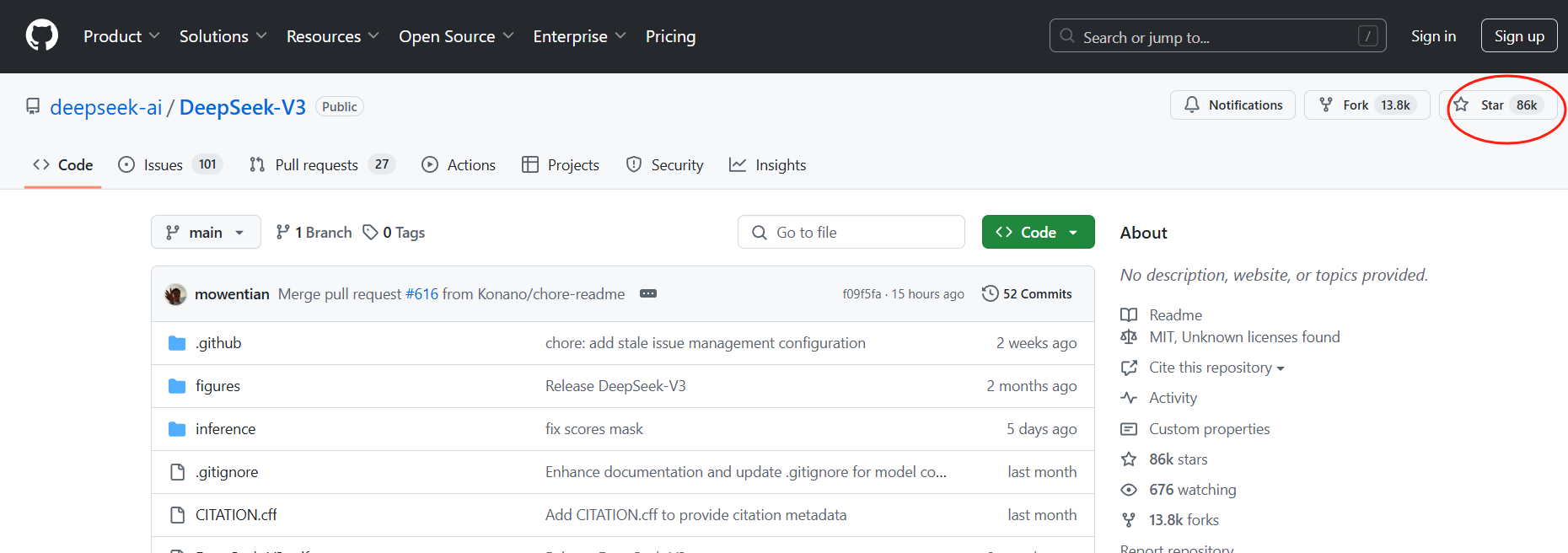Click the .gitignore file icon

177,472
